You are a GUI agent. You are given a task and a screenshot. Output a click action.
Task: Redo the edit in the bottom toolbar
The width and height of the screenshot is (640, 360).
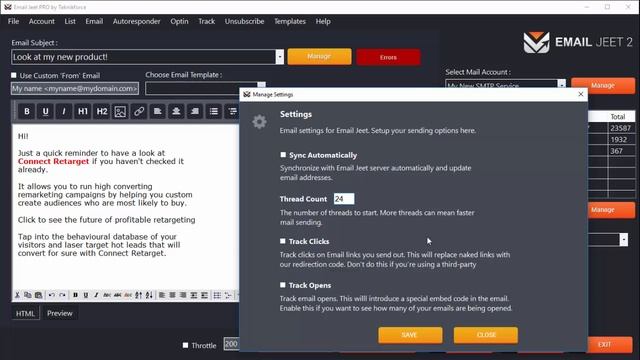(62, 295)
